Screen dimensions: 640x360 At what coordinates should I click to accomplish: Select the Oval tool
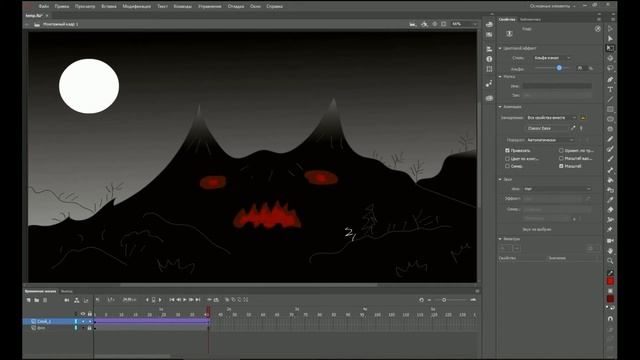point(610,119)
